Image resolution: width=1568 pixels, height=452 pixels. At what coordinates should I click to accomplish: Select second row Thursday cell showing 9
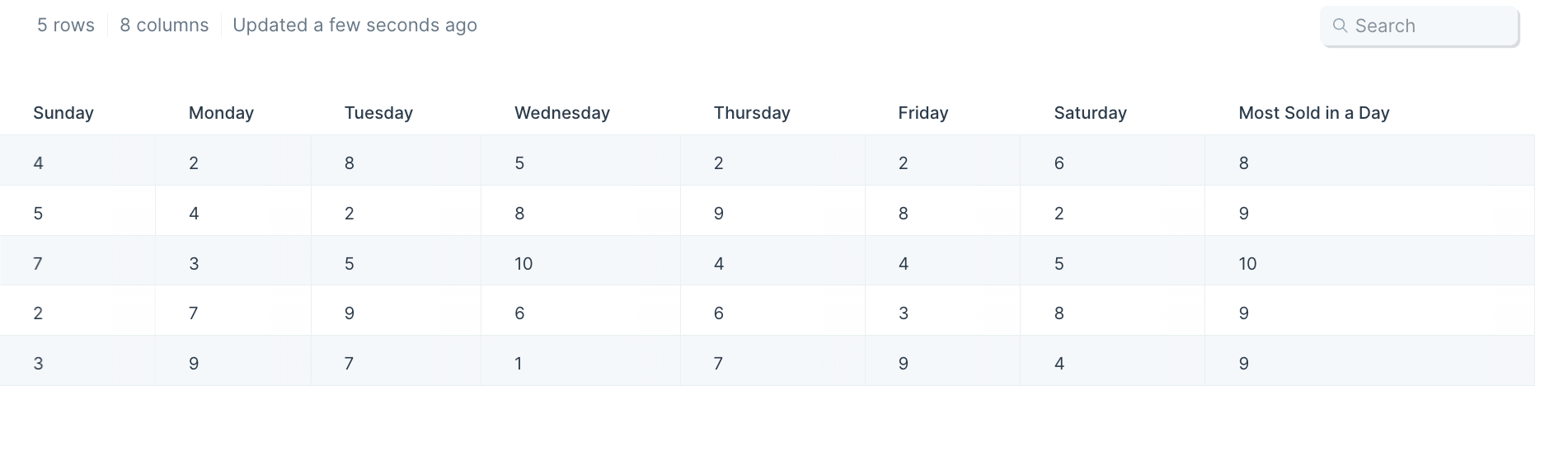[x=772, y=214]
